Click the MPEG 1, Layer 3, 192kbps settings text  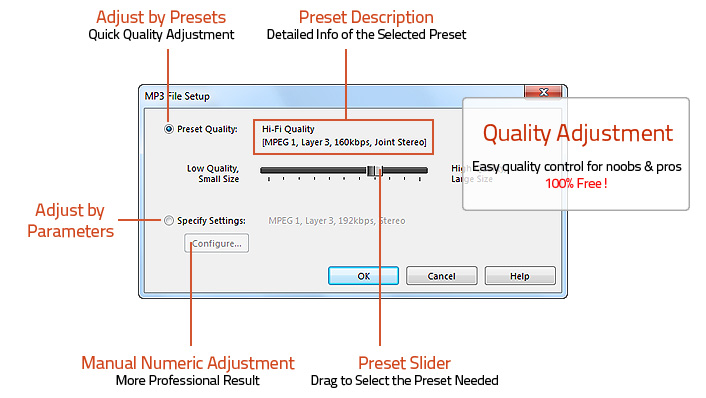click(337, 221)
